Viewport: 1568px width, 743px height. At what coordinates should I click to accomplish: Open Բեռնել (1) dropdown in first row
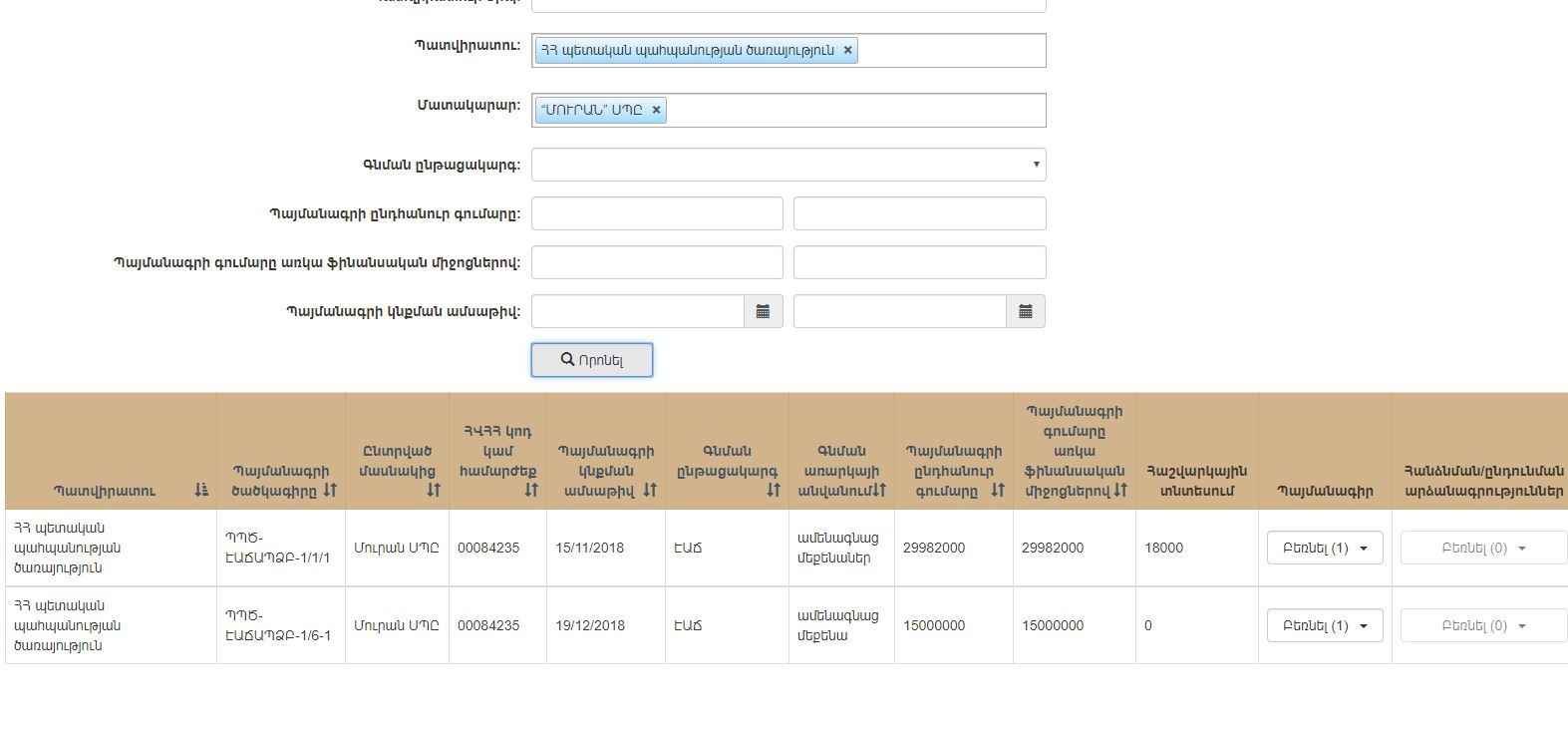1324,548
